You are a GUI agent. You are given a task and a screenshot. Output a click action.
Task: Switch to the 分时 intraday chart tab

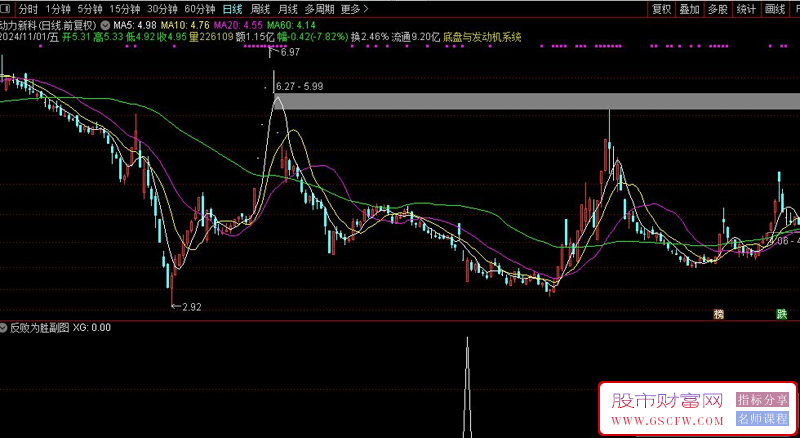29,9
